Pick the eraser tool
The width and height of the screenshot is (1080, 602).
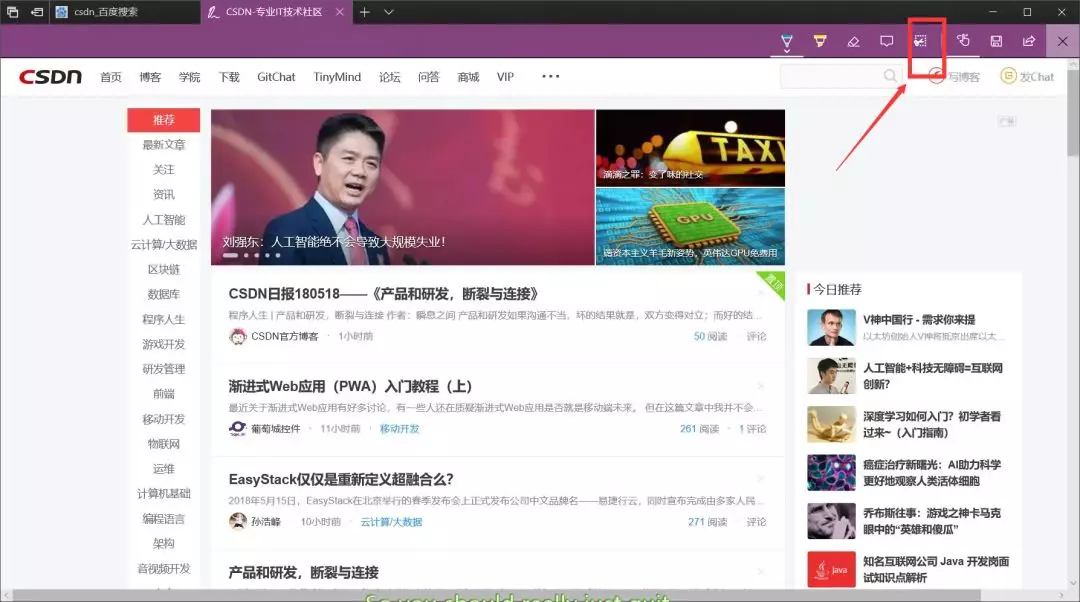[x=853, y=41]
